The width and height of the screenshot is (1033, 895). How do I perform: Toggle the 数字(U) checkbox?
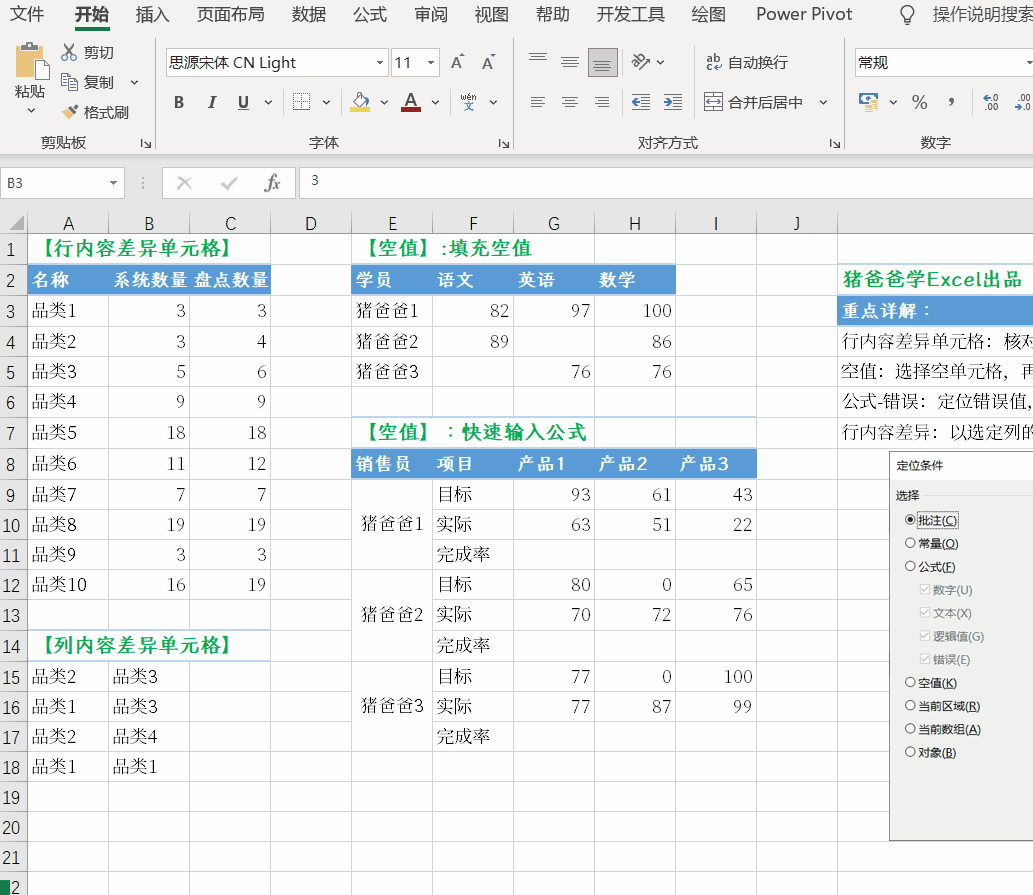pos(925,589)
